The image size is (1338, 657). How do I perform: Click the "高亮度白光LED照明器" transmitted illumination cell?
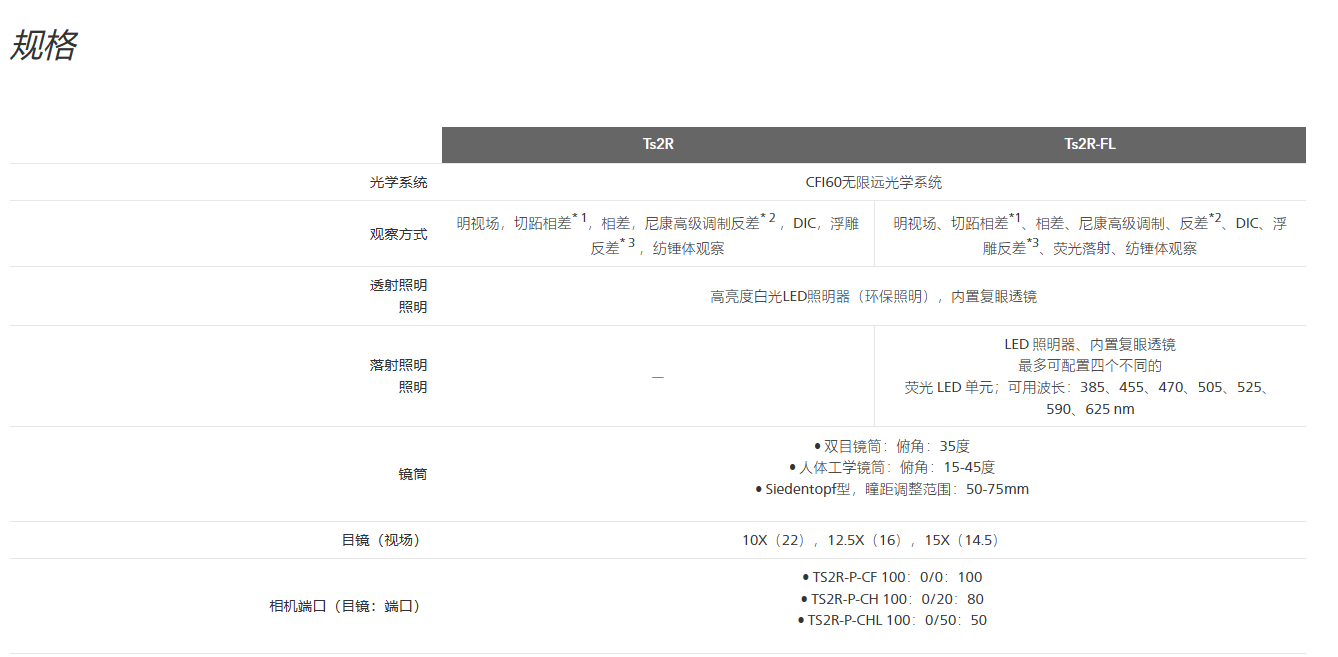874,296
